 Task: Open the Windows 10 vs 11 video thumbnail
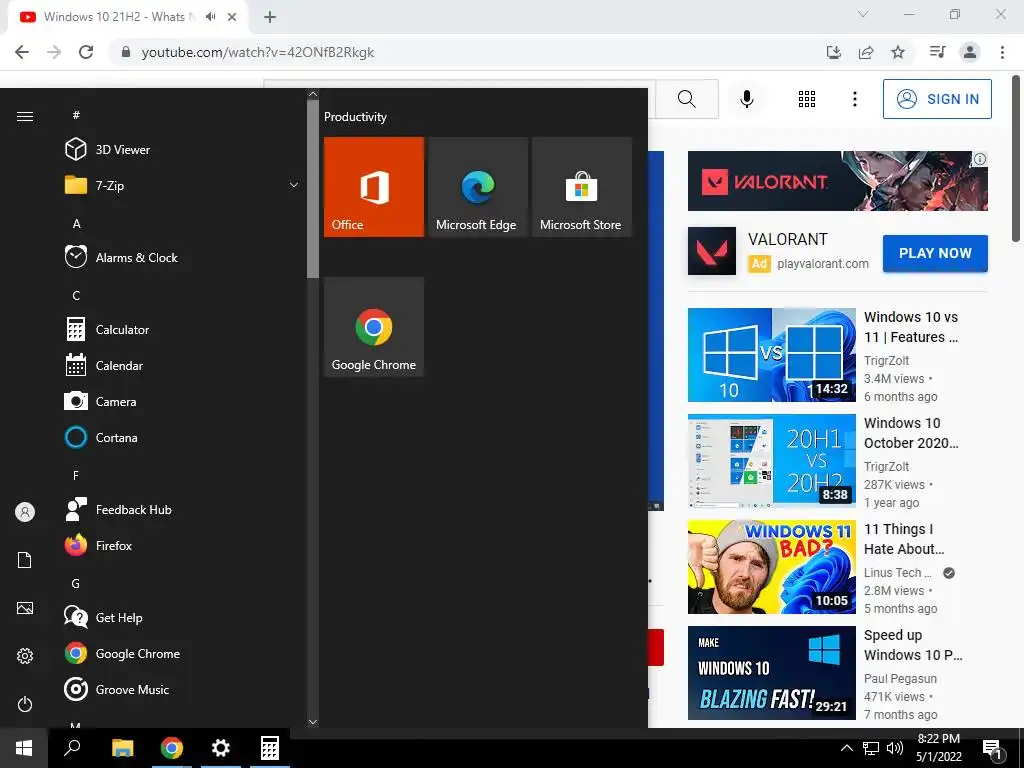771,355
